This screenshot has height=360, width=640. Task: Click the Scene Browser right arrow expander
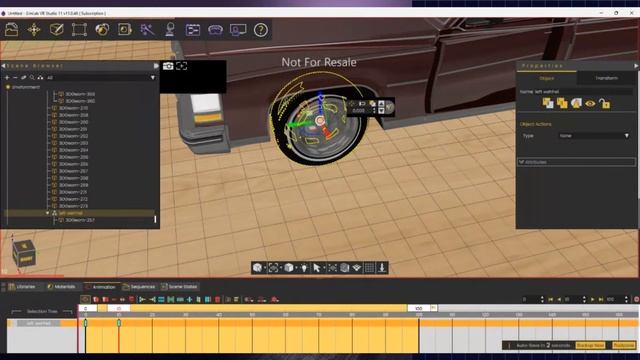[x=156, y=66]
